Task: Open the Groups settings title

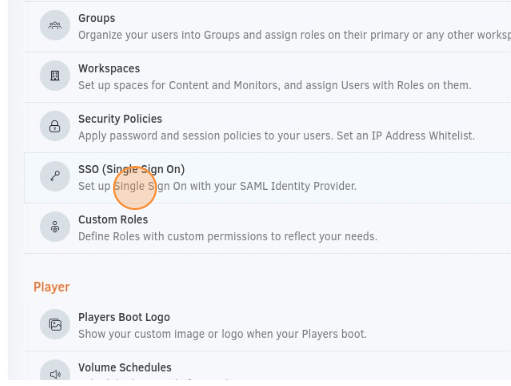Action: point(97,18)
